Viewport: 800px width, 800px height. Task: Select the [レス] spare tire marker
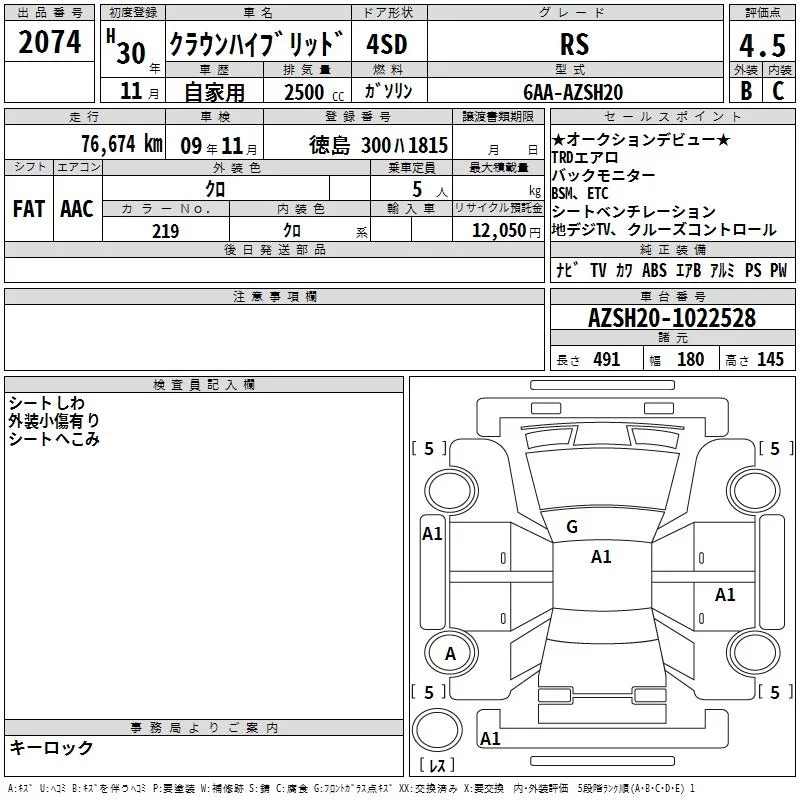[x=437, y=764]
